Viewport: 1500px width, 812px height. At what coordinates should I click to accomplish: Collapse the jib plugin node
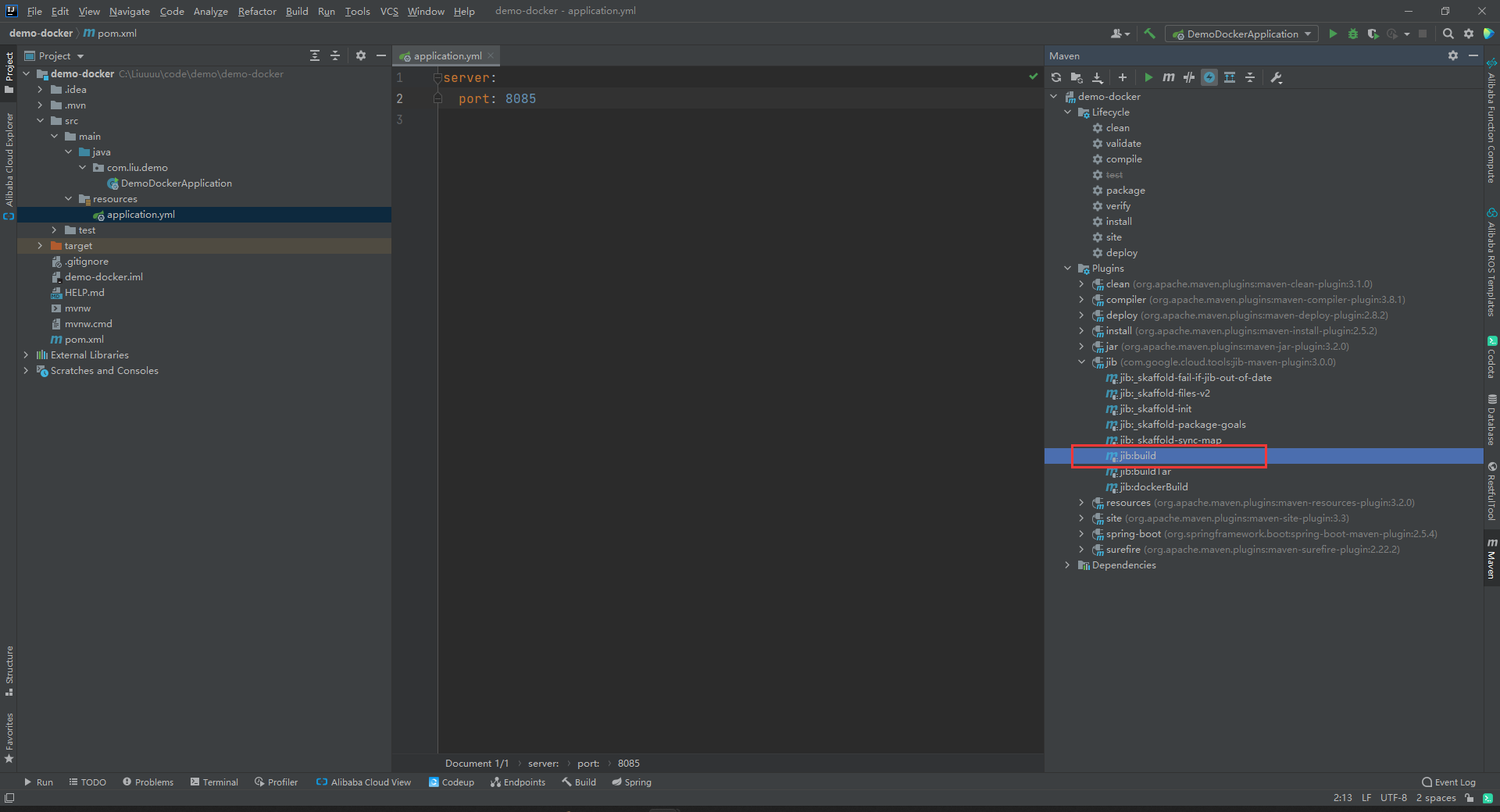[x=1082, y=361]
